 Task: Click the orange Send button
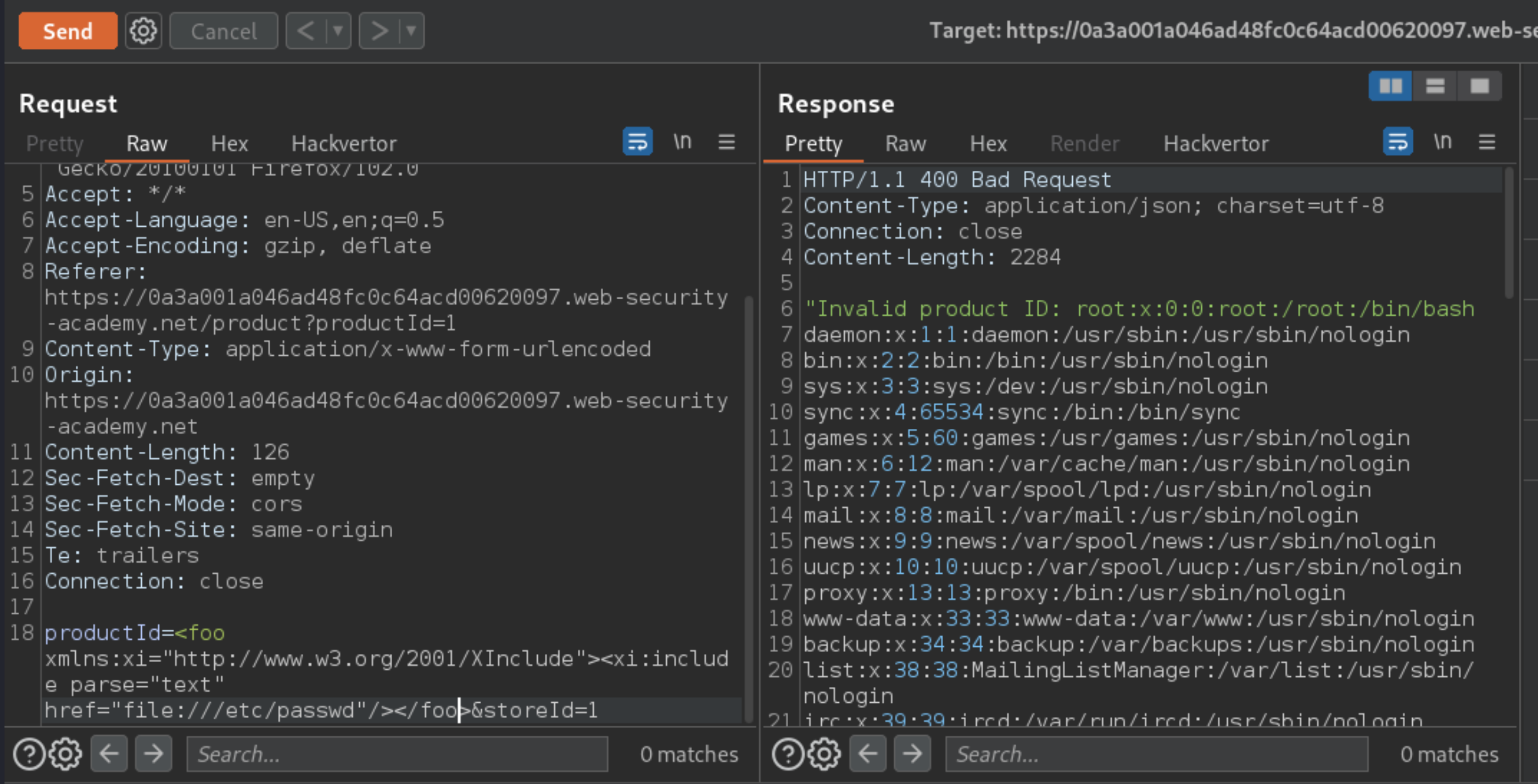[68, 31]
